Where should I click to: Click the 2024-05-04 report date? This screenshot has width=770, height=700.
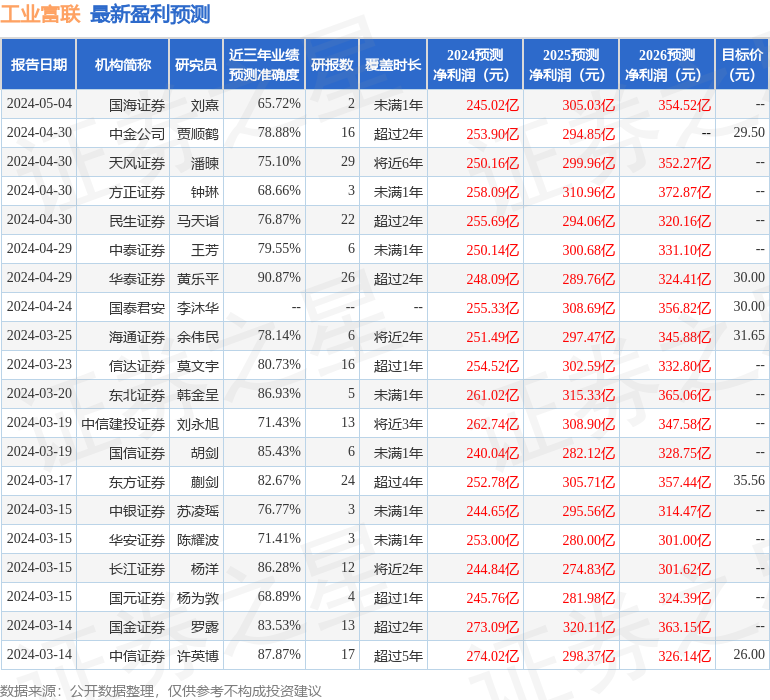coord(39,104)
